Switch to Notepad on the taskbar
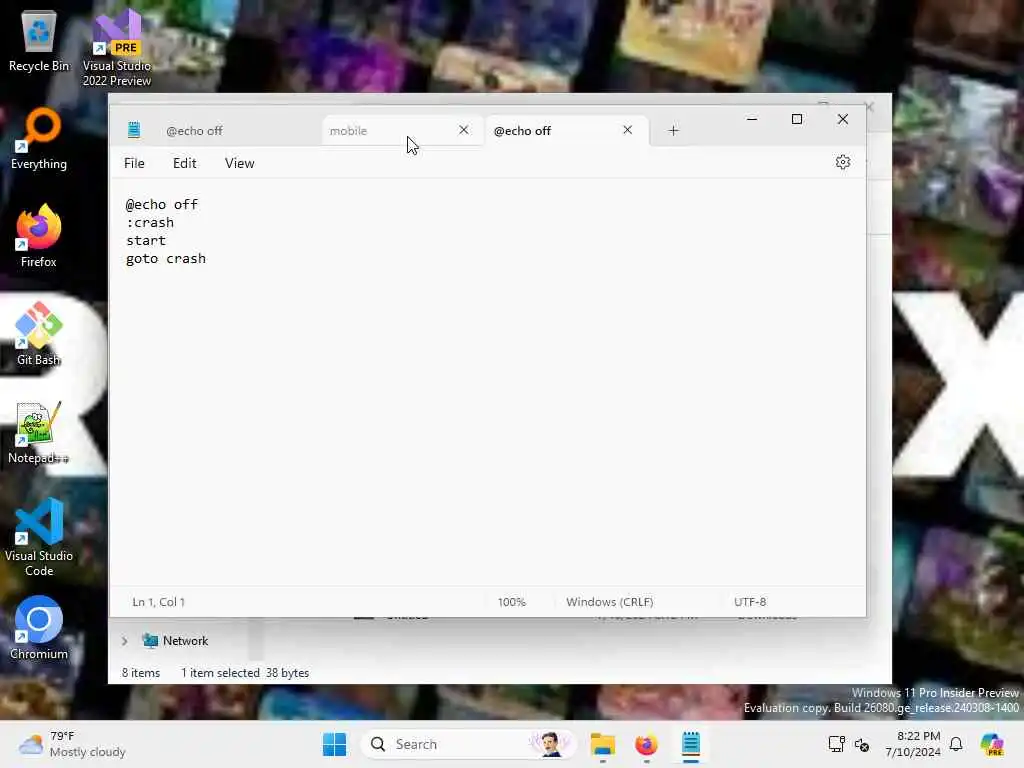The width and height of the screenshot is (1024, 768). [x=691, y=744]
